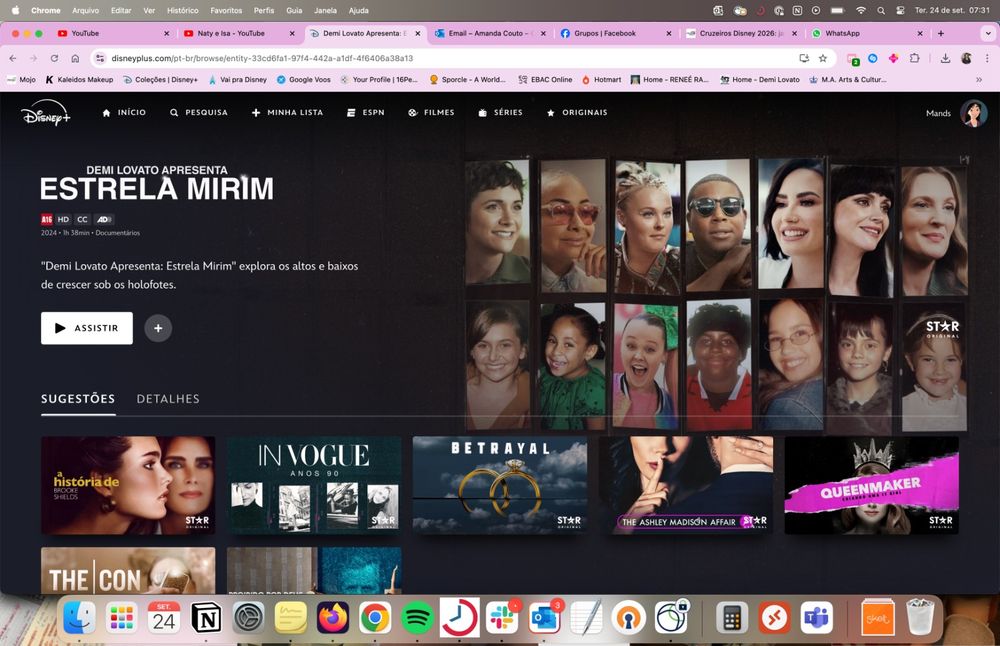This screenshot has height=646, width=1000.
Task: Bookmark this page with the star icon
Action: [x=823, y=58]
